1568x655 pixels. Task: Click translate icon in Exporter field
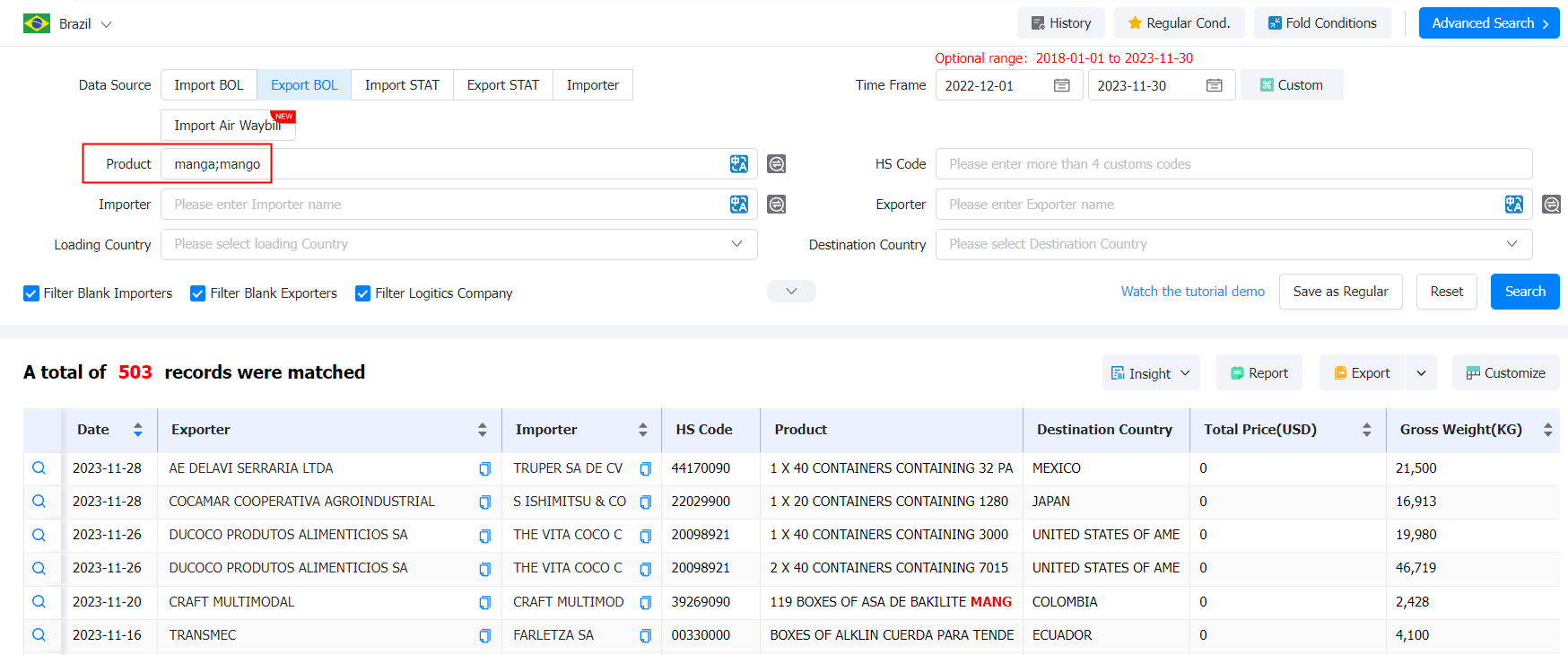[x=1514, y=205]
